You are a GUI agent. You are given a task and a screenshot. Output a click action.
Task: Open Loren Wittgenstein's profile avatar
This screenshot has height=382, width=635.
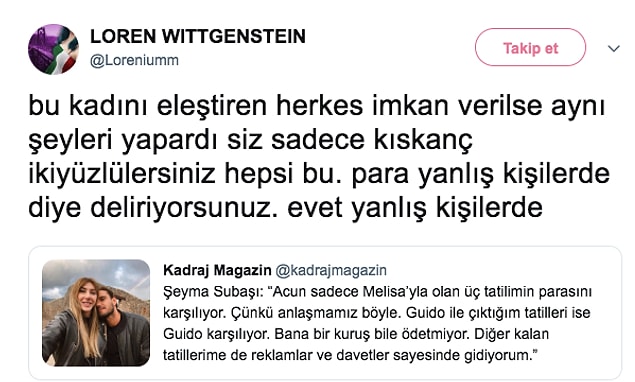[x=53, y=49]
